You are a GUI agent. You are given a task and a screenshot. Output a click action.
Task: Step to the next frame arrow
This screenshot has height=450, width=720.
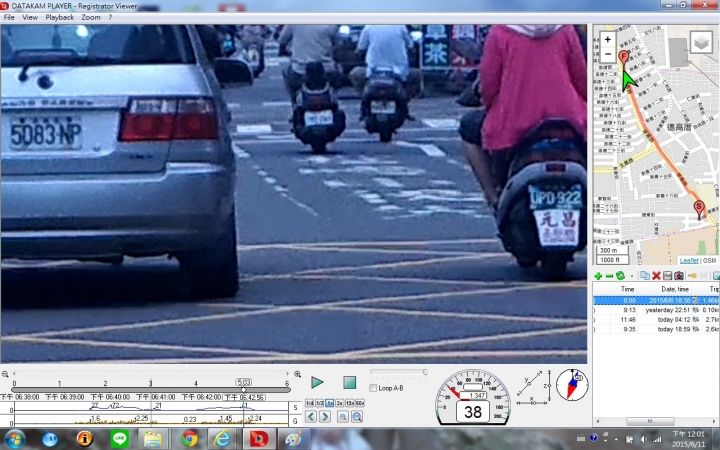(325, 416)
